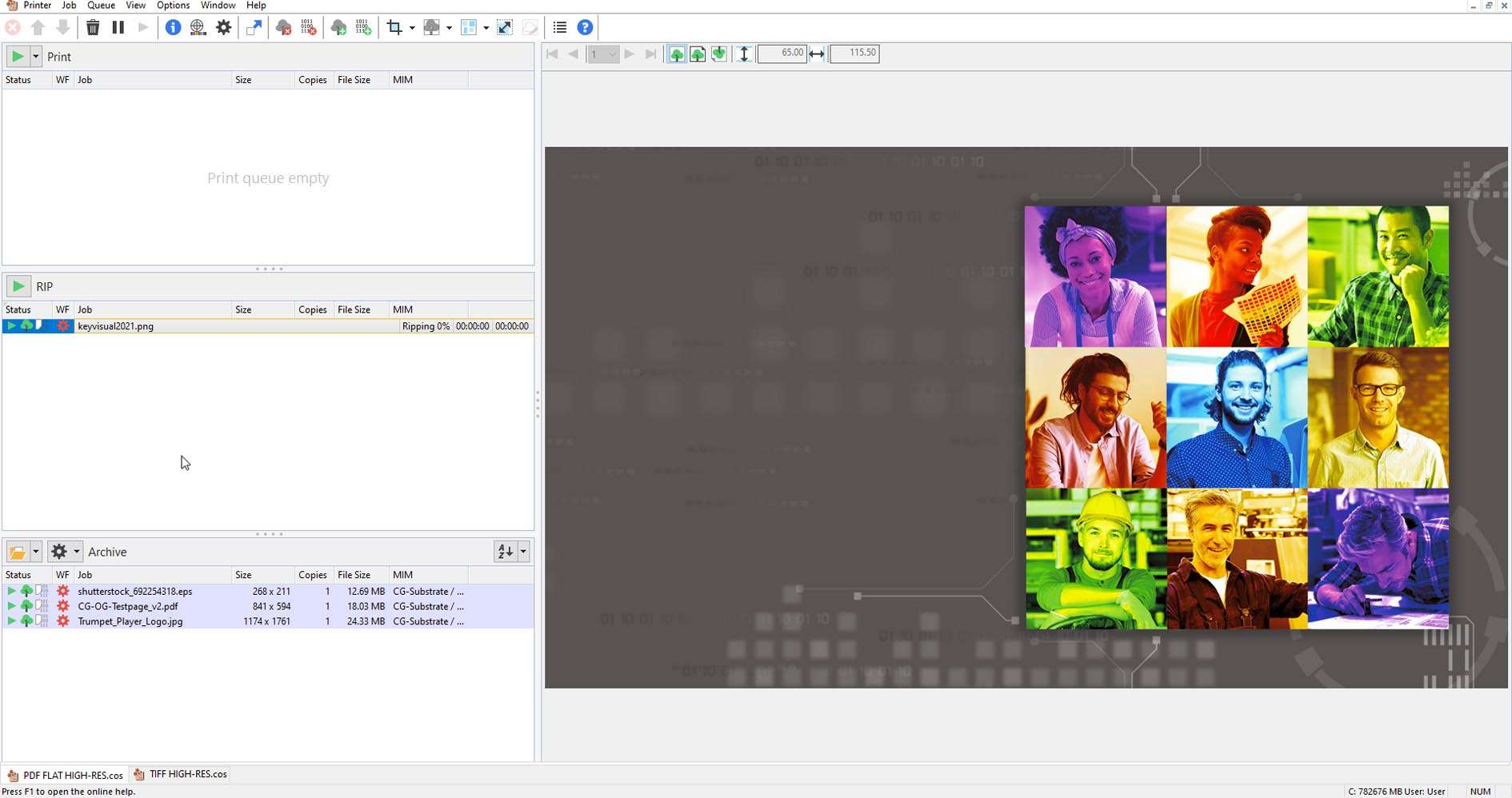Expand the Print play button dropdown arrow

pyautogui.click(x=35, y=57)
